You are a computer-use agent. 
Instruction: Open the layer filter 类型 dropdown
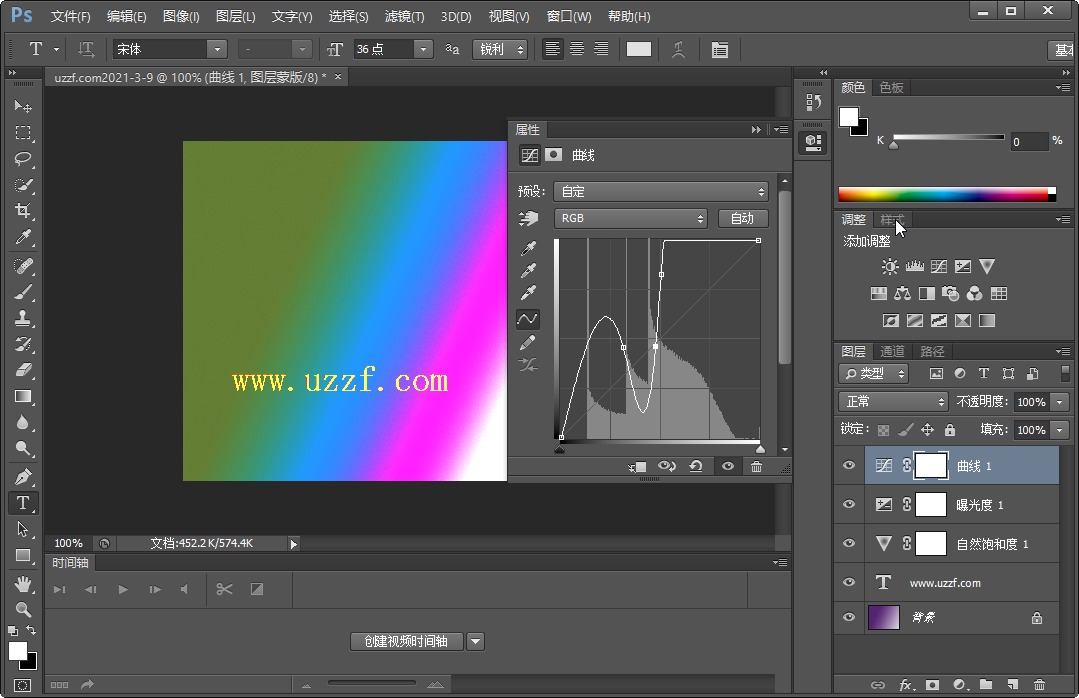tap(874, 374)
